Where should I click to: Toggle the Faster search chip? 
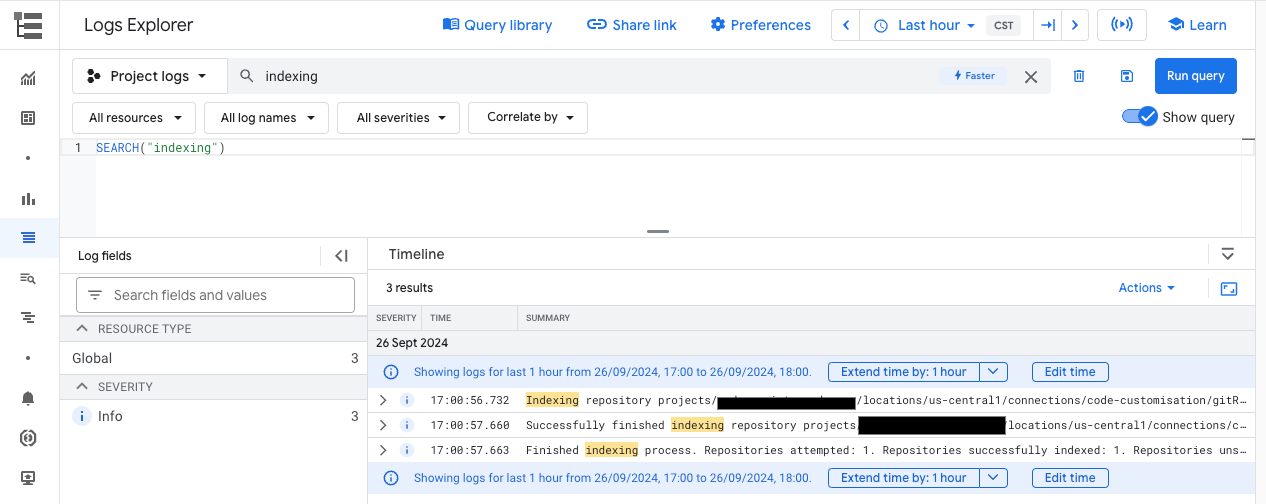point(974,76)
